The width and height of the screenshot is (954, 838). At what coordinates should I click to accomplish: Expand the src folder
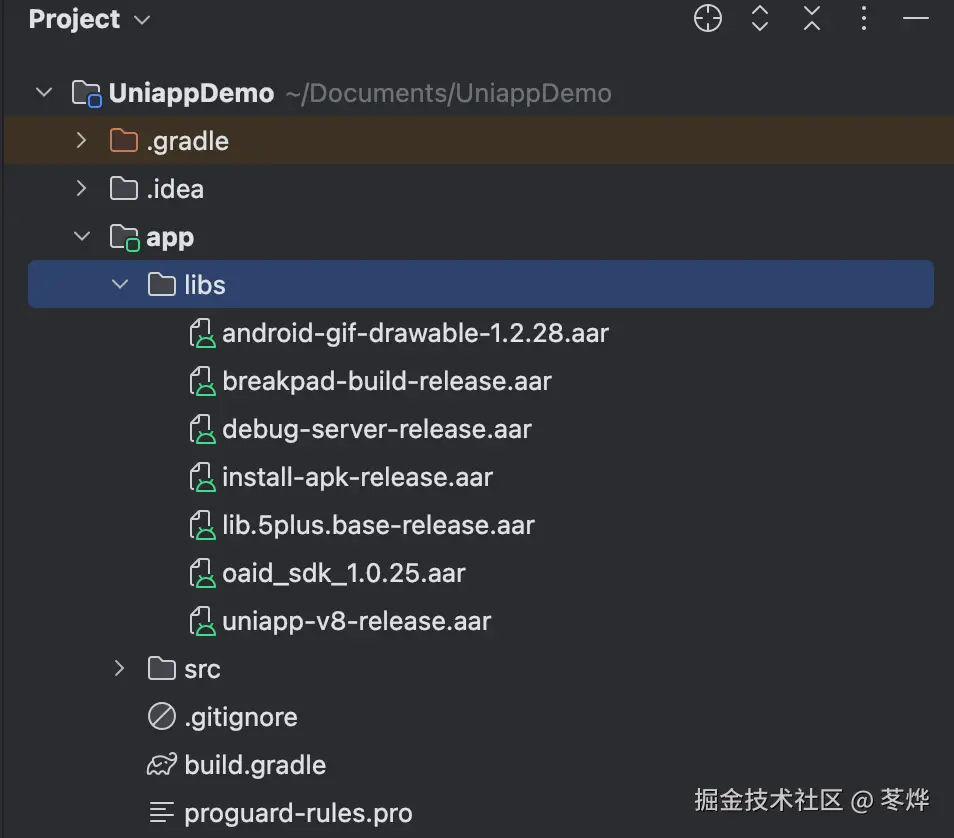pos(120,668)
